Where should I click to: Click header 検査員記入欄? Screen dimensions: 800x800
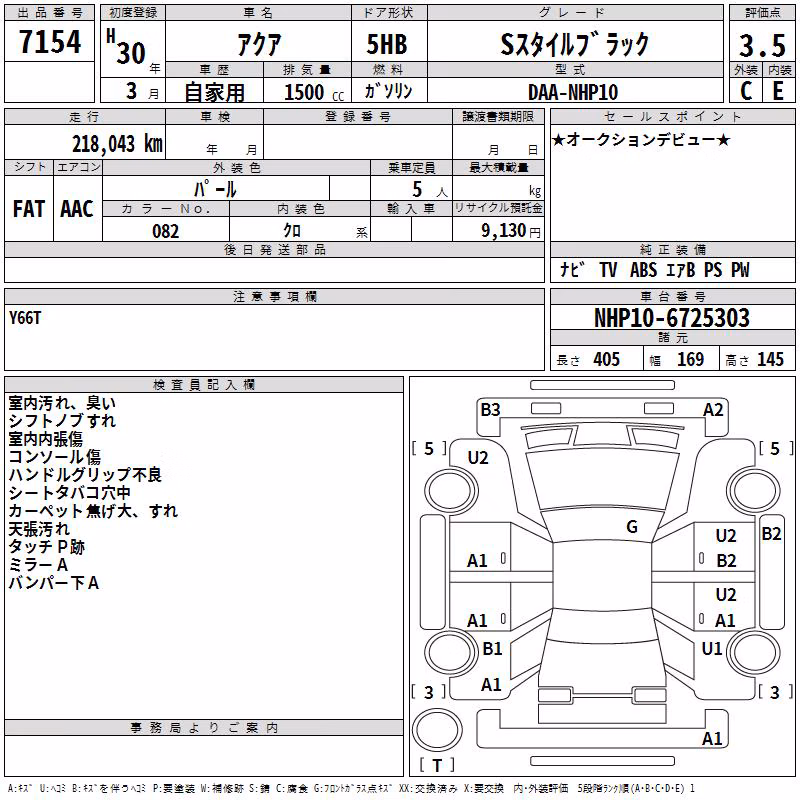coord(204,385)
